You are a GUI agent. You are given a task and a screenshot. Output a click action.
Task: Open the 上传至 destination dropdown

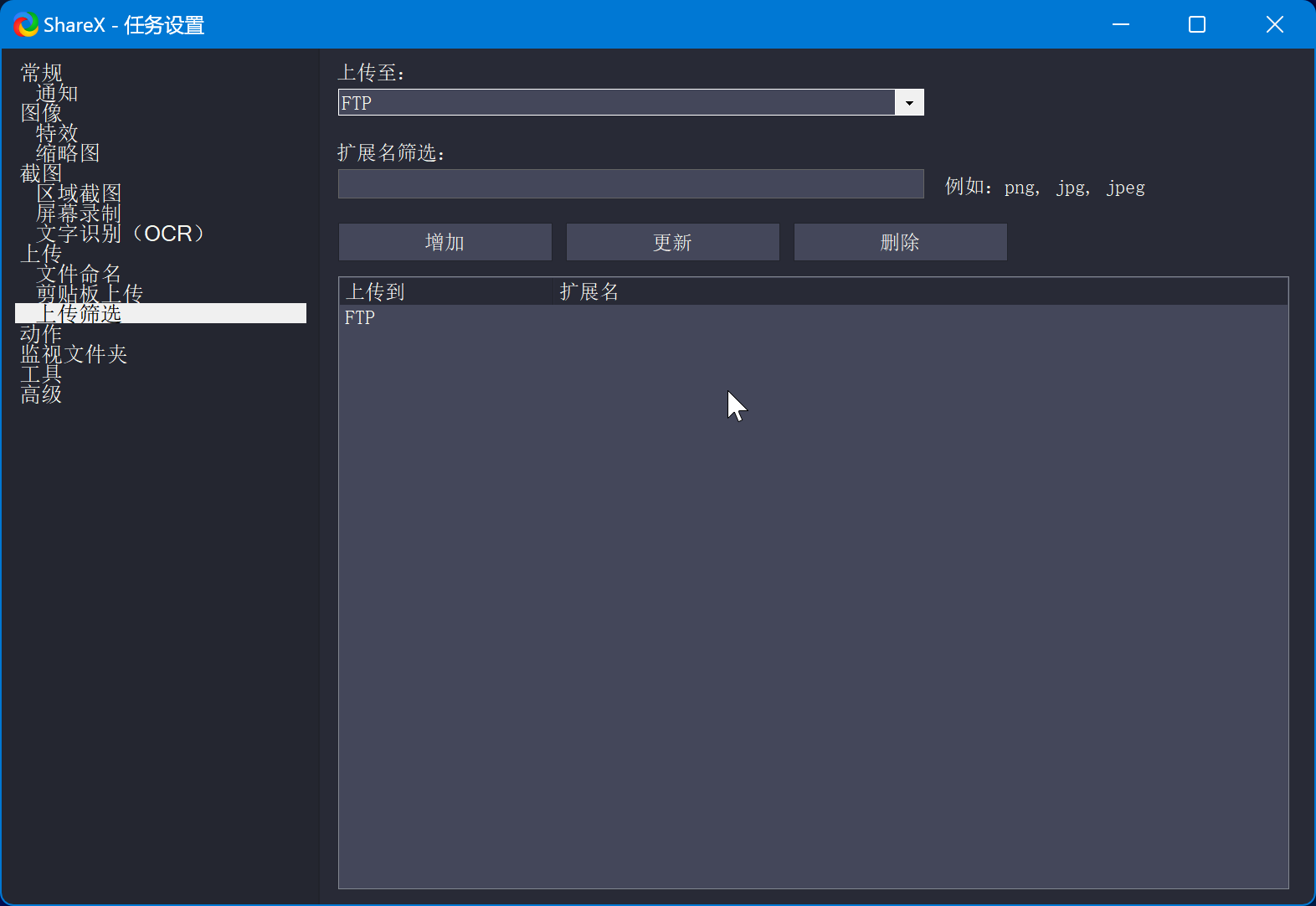click(908, 103)
